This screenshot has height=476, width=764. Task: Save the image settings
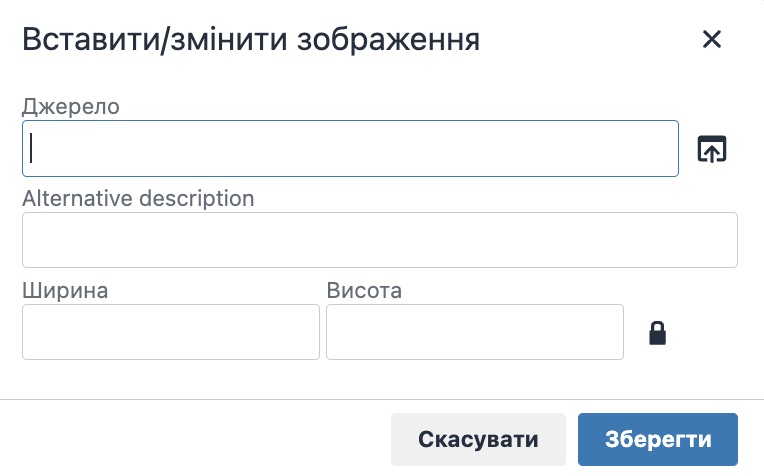tap(657, 440)
